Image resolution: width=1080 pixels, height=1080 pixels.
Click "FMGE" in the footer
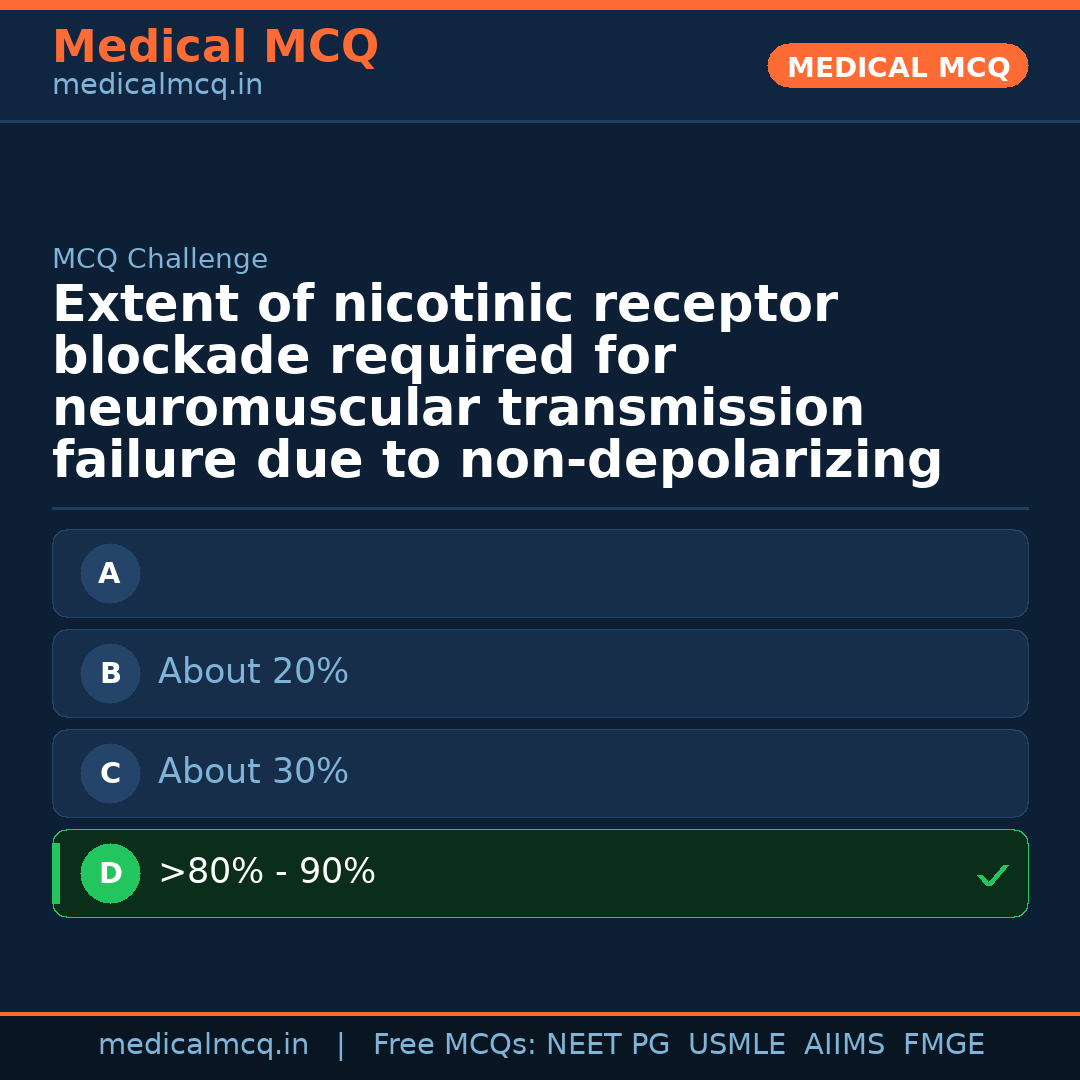tap(944, 1045)
